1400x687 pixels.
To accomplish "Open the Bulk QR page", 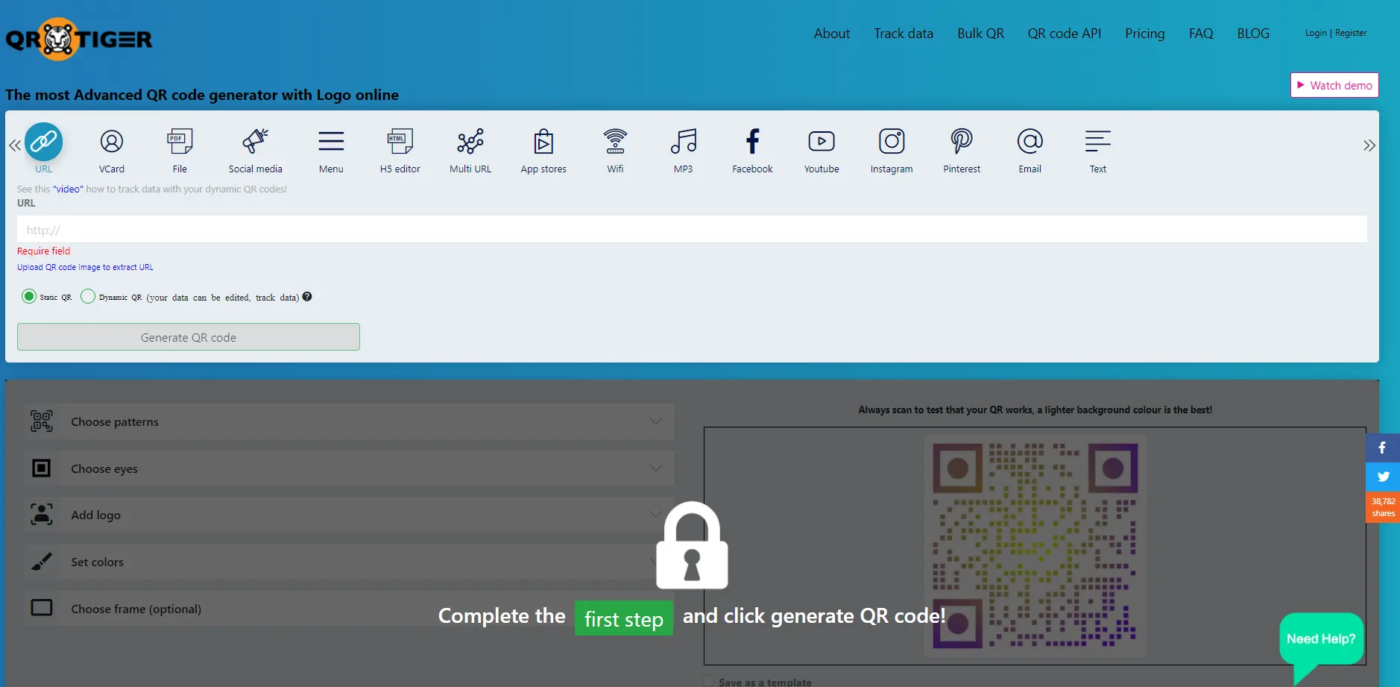I will 980,33.
